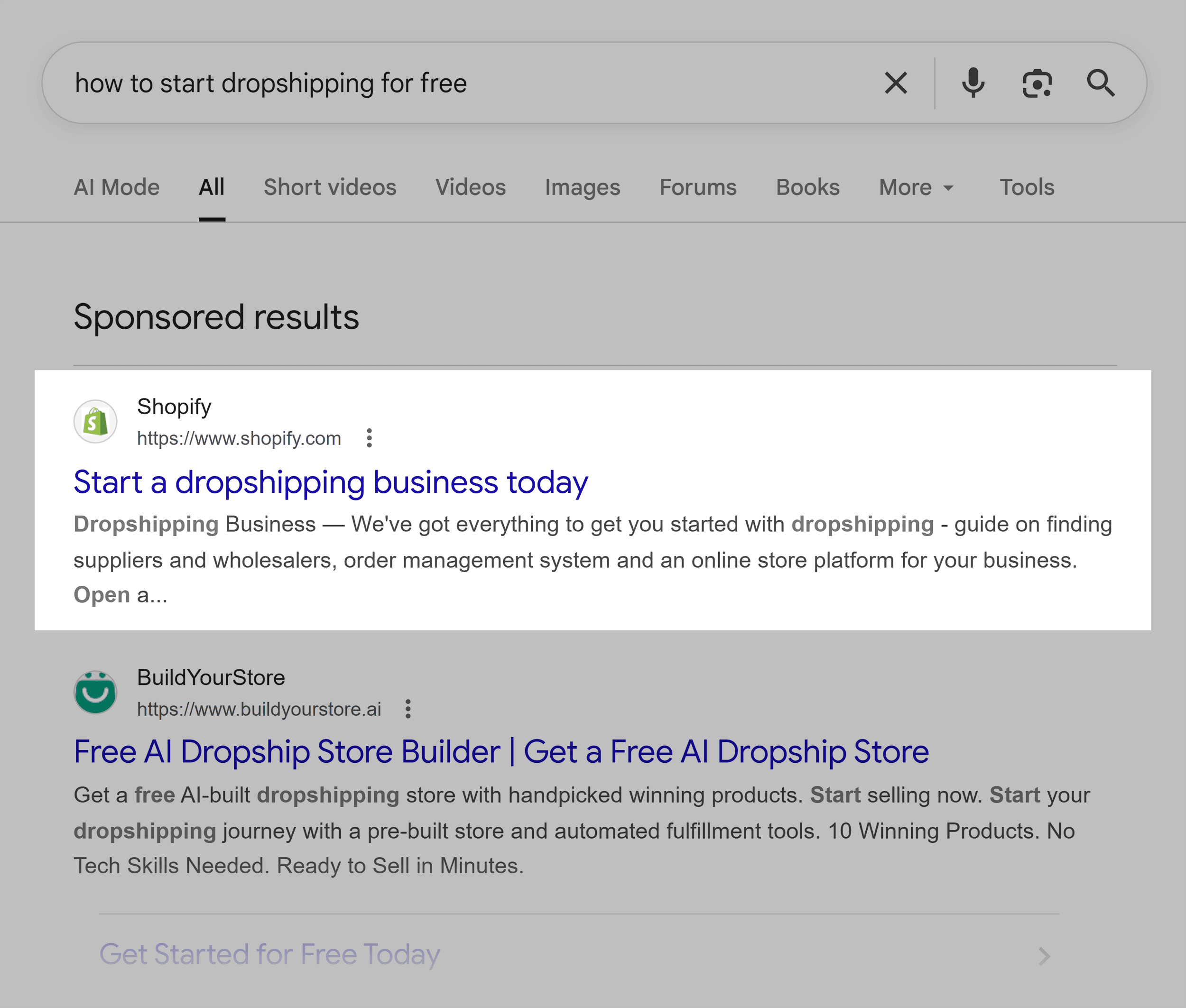
Task: Click the Shopify favicon logo
Action: [x=95, y=421]
